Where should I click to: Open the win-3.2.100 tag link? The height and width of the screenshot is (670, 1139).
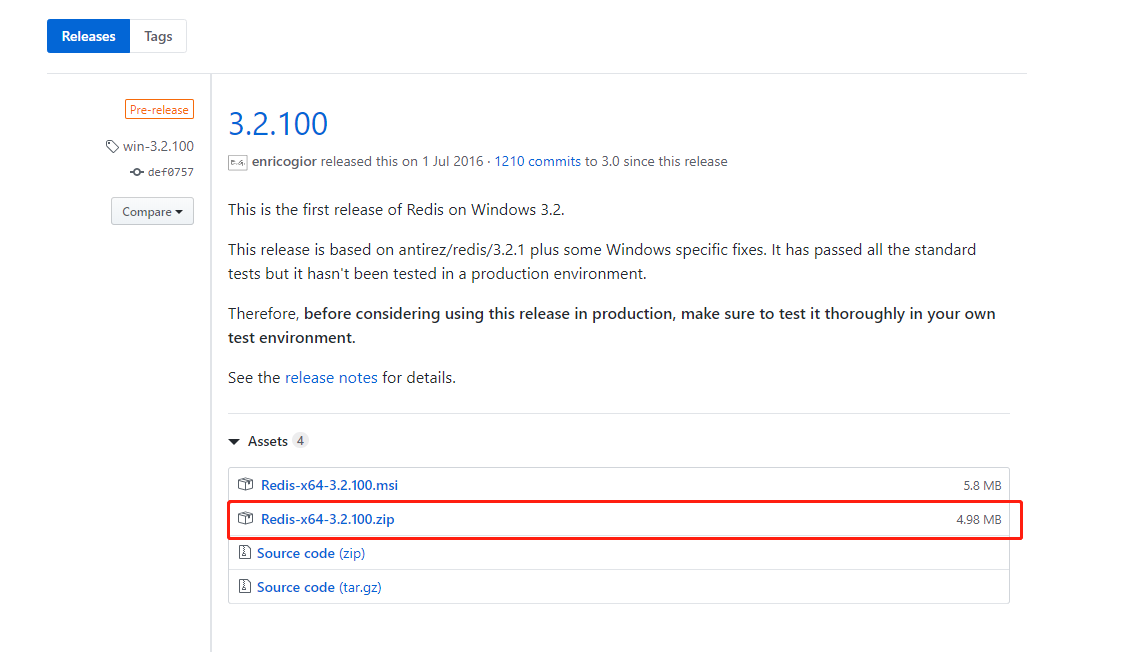pyautogui.click(x=158, y=146)
